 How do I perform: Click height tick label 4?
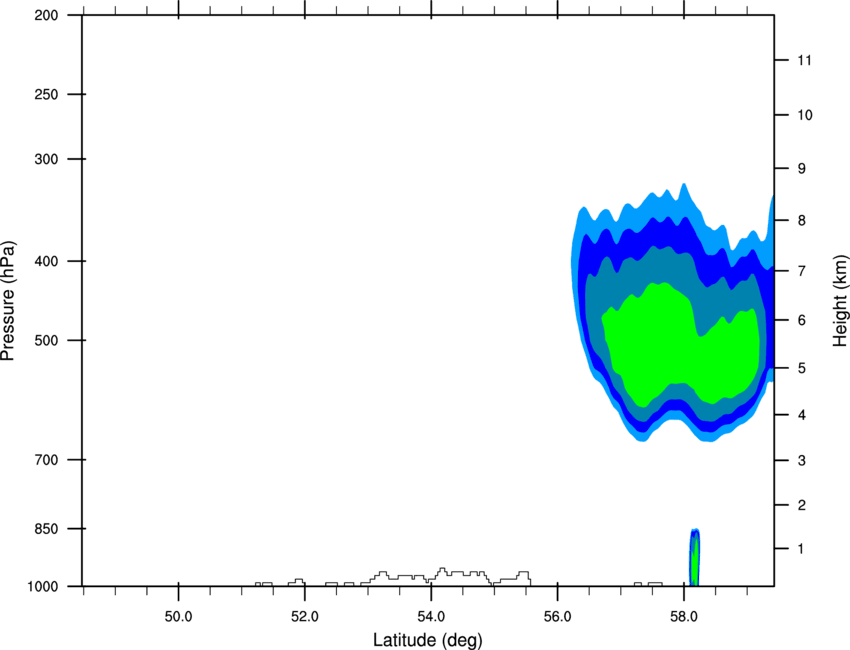tap(802, 415)
